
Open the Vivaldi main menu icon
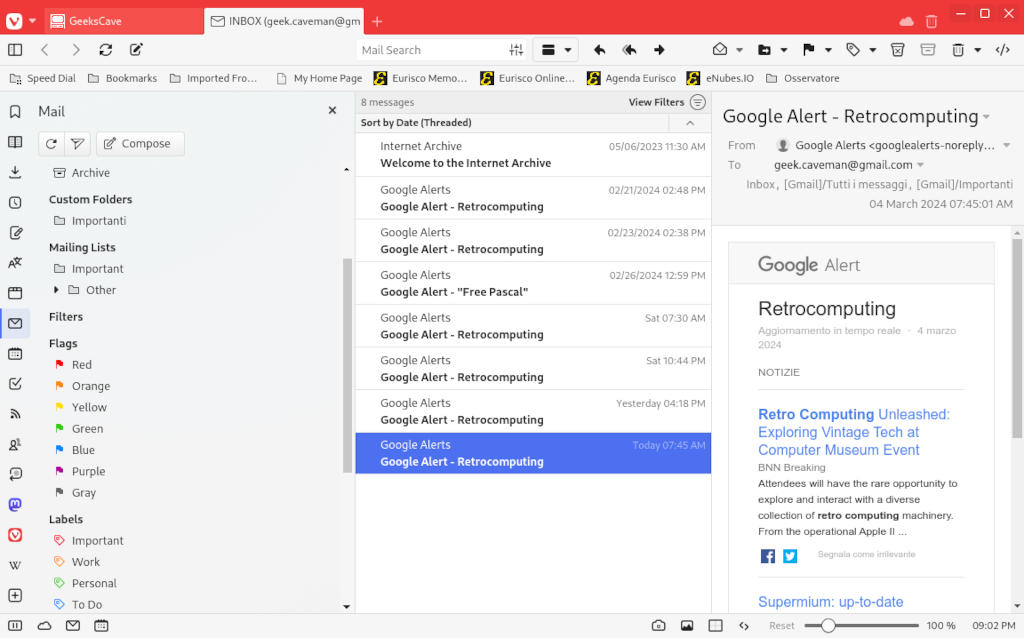tap(14, 21)
